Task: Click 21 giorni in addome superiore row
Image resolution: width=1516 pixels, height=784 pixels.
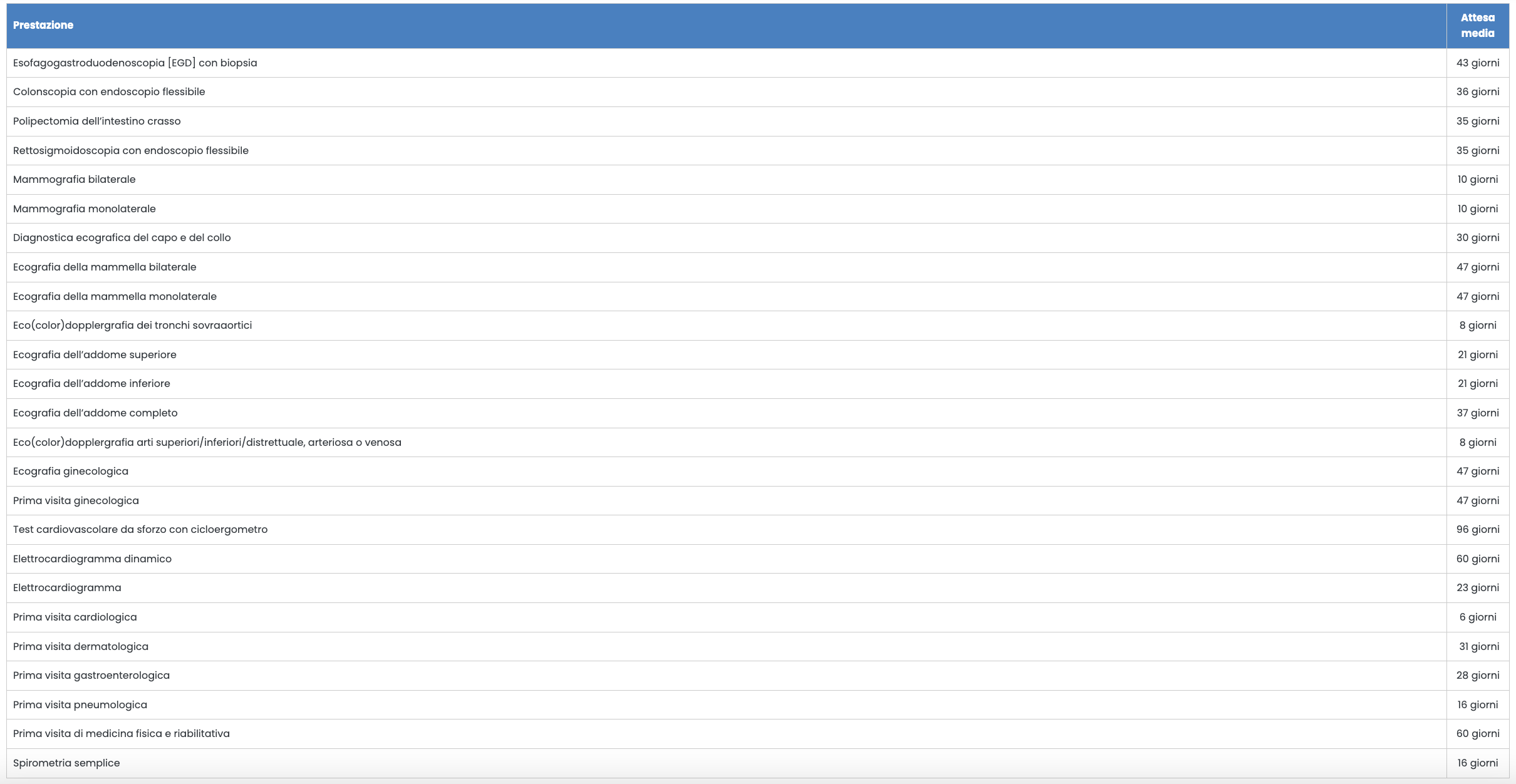Action: pos(1478,354)
